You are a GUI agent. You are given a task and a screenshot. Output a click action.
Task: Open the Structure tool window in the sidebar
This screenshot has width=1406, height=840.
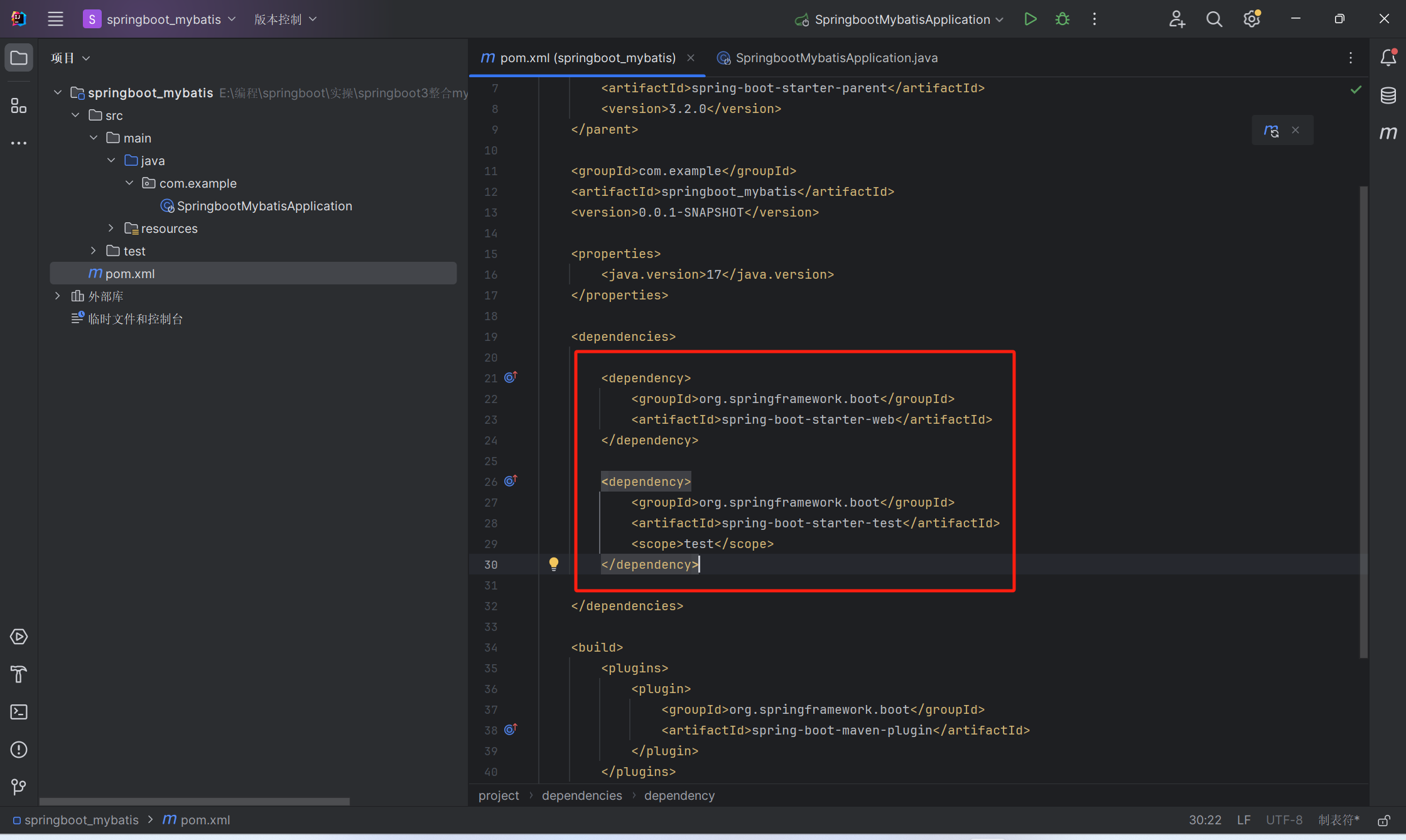point(19,105)
